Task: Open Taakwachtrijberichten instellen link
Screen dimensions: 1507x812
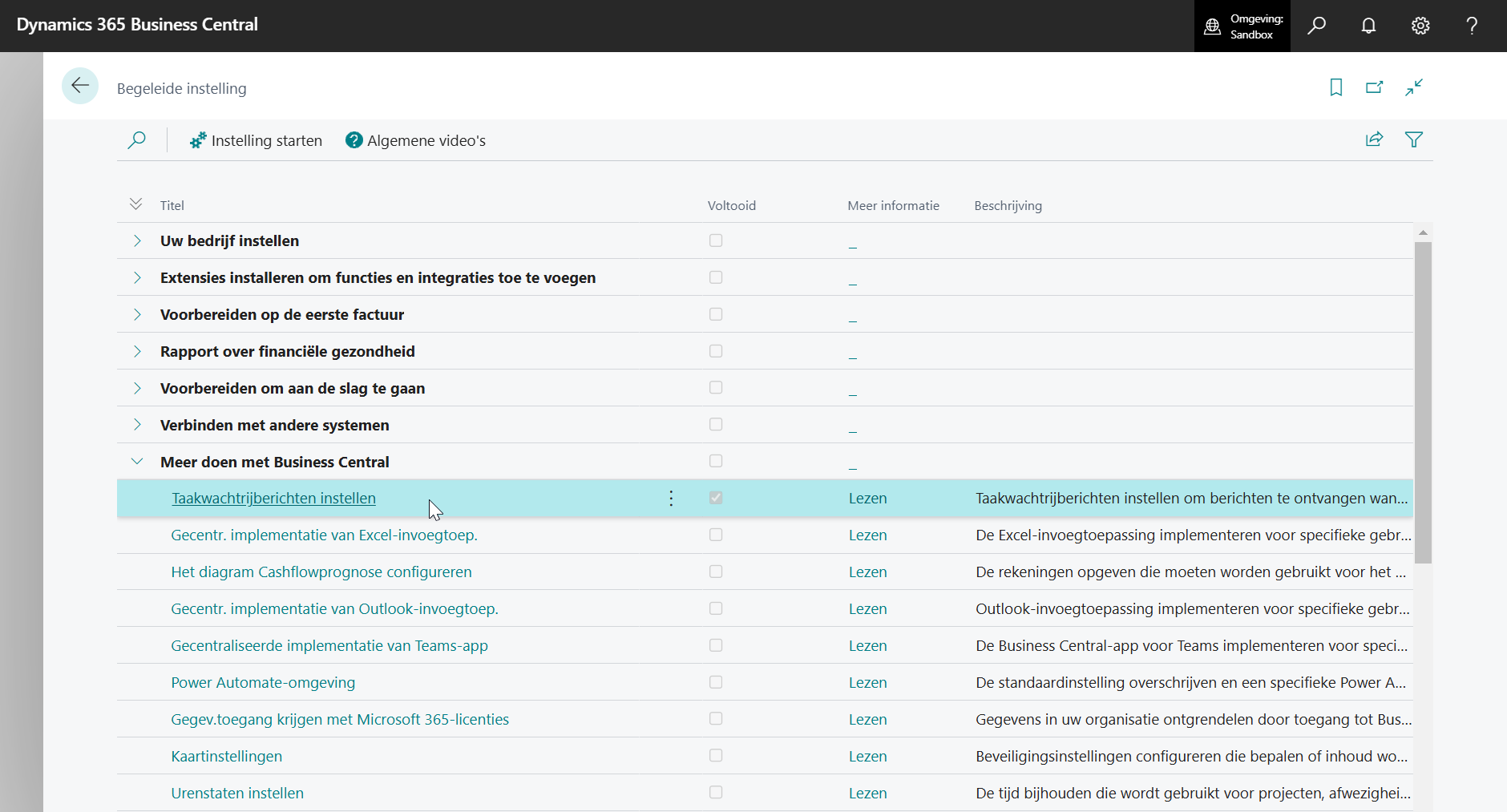Action: pos(273,499)
